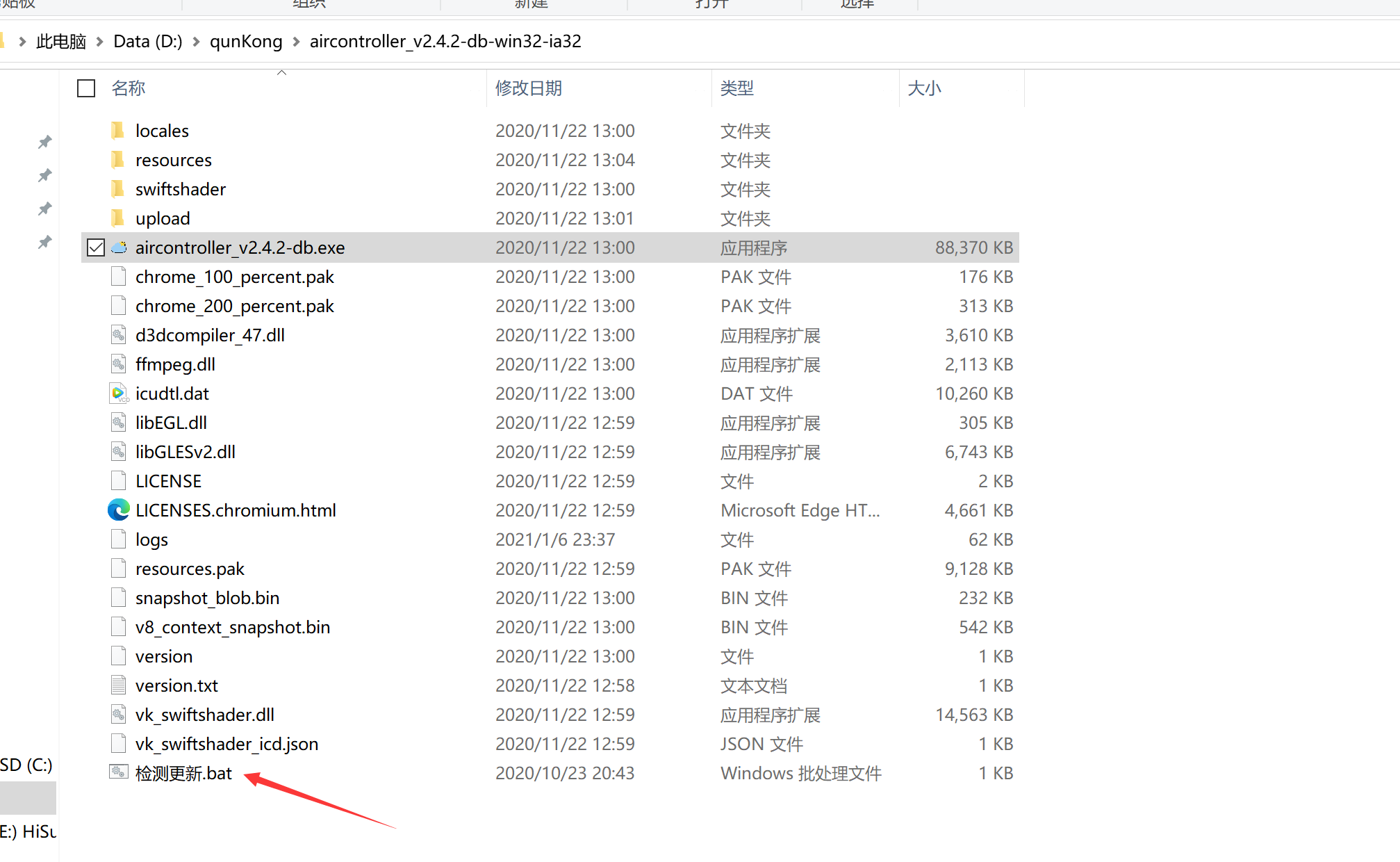Click the version.txt text document icon
The height and width of the screenshot is (862, 1400).
(119, 685)
